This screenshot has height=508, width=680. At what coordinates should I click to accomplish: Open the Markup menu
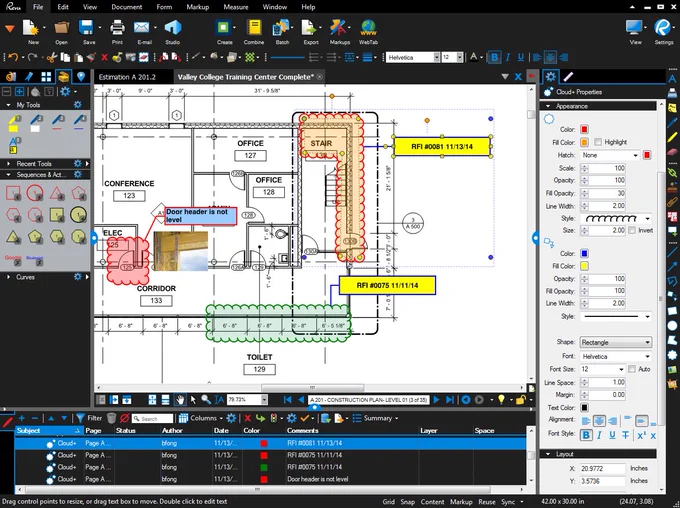click(x=197, y=7)
